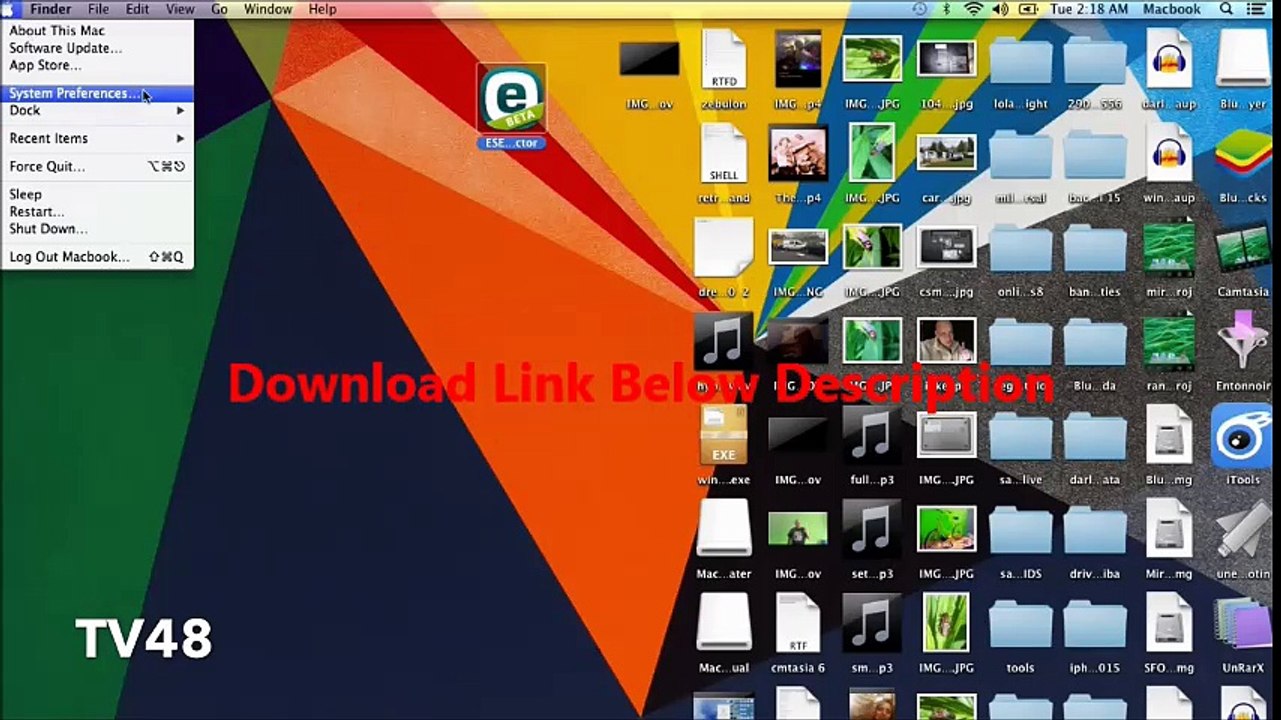Image resolution: width=1281 pixels, height=720 pixels.
Task: Open the File menu
Action: [98, 9]
